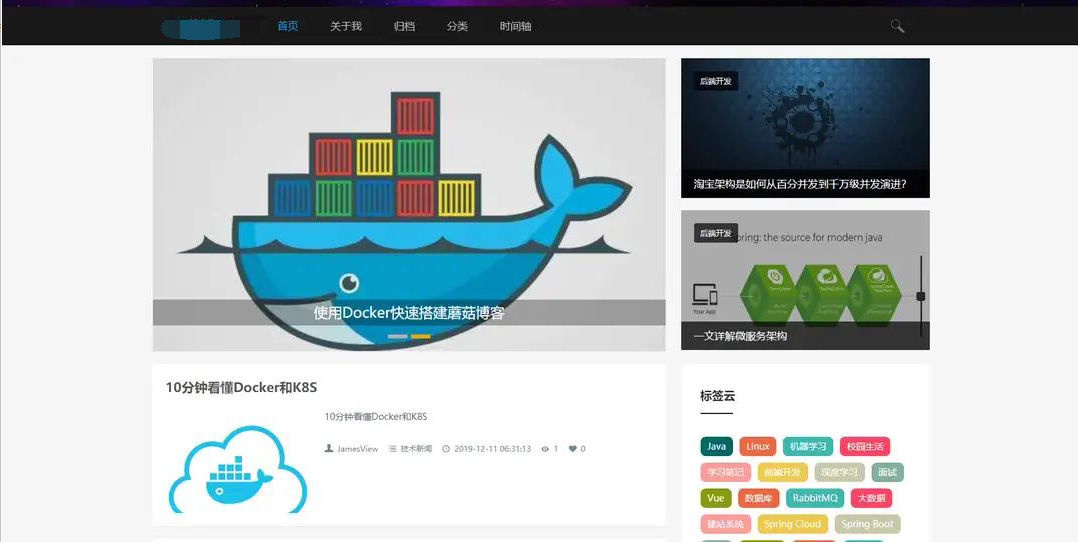Open the 一文详解微服务架构 featured card image
Image resolution: width=1078 pixels, height=542 pixels.
[805, 280]
